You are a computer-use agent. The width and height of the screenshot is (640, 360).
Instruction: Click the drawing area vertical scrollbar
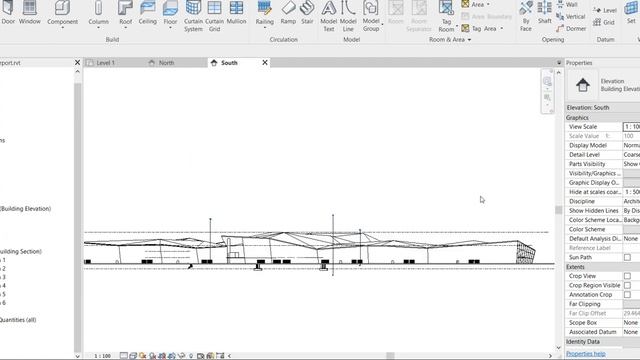(559, 210)
